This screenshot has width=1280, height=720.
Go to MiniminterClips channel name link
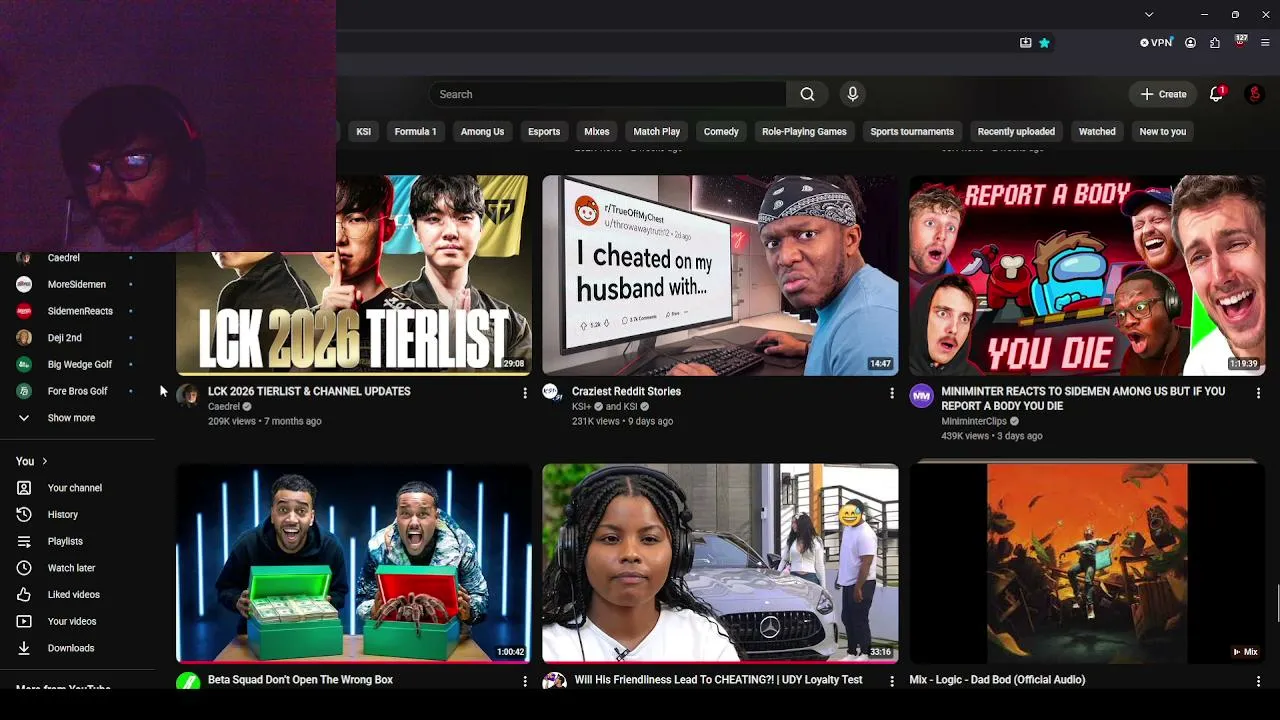[x=974, y=421]
